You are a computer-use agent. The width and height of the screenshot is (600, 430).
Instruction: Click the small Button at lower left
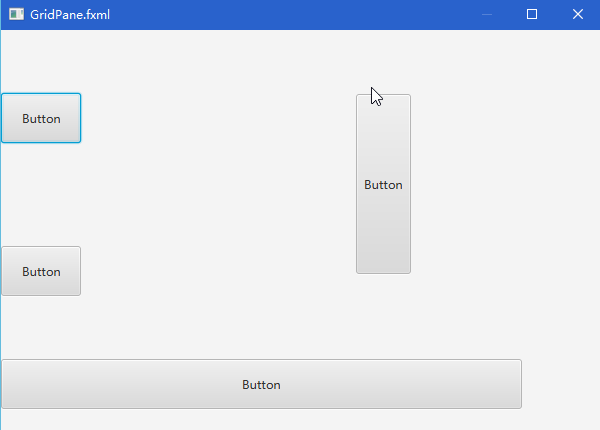click(x=41, y=271)
